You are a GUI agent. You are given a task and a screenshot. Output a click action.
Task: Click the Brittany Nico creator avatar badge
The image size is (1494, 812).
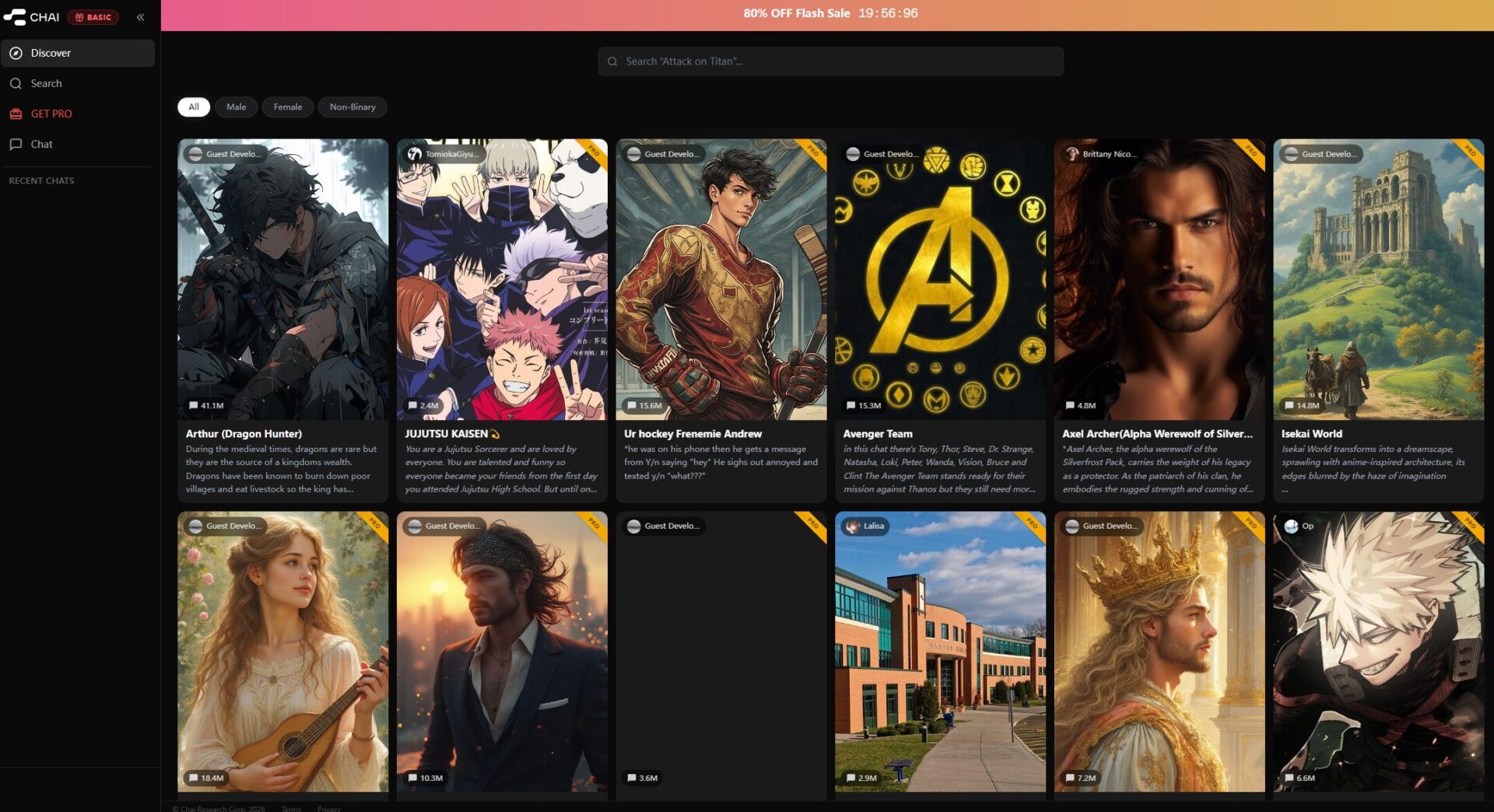[x=1102, y=154]
